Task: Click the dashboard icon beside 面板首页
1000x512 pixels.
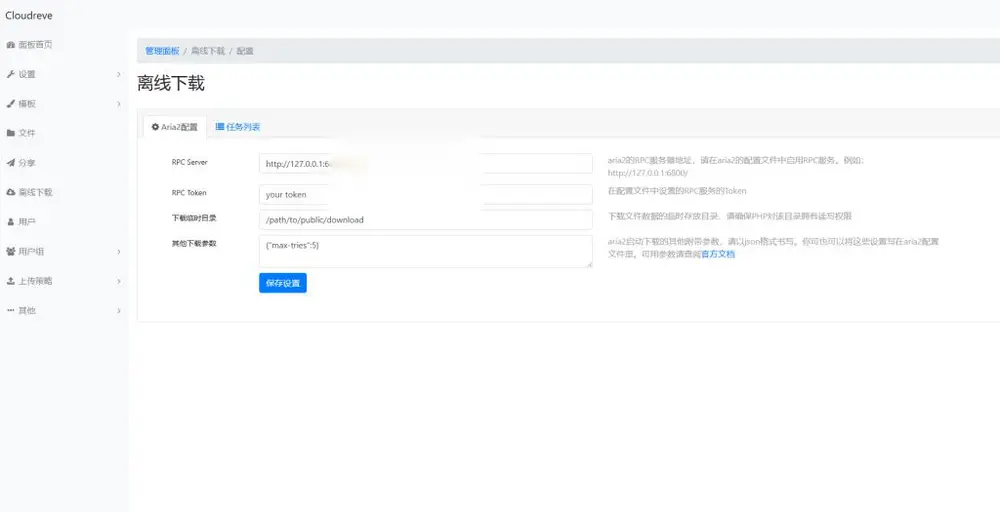Action: (10, 45)
